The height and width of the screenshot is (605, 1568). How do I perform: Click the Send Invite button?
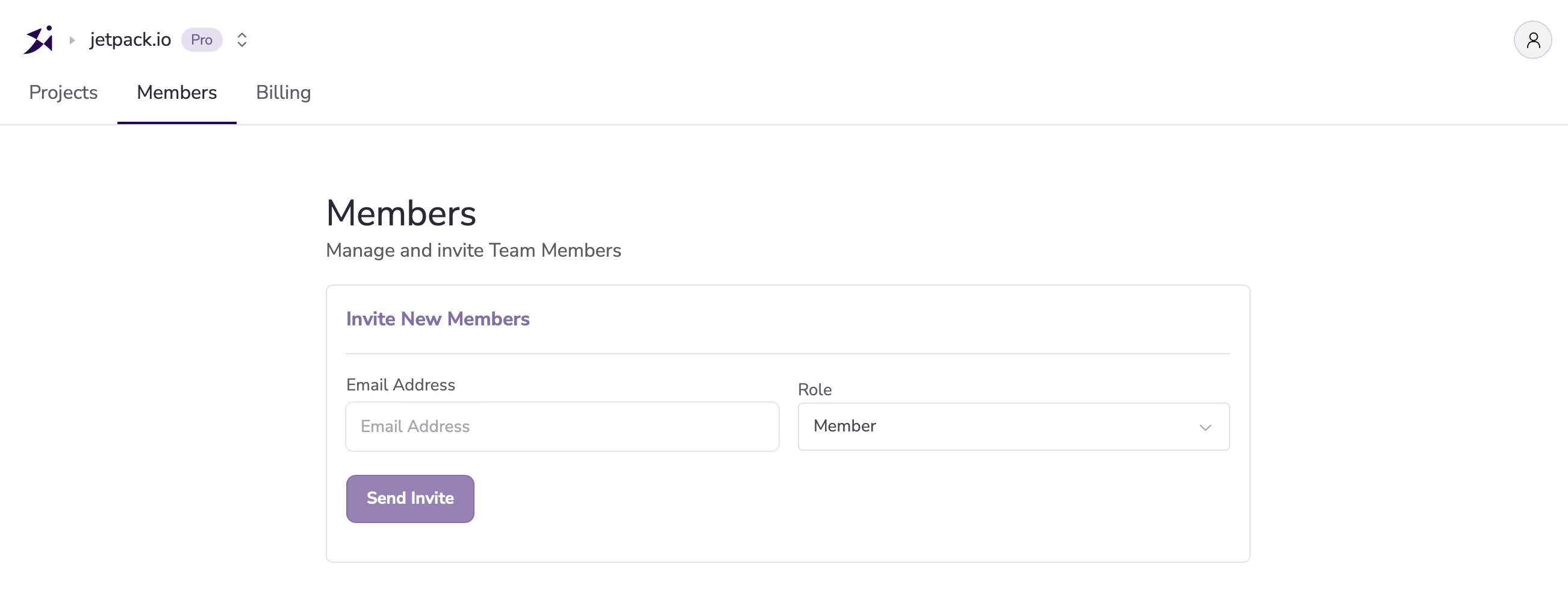pos(409,498)
